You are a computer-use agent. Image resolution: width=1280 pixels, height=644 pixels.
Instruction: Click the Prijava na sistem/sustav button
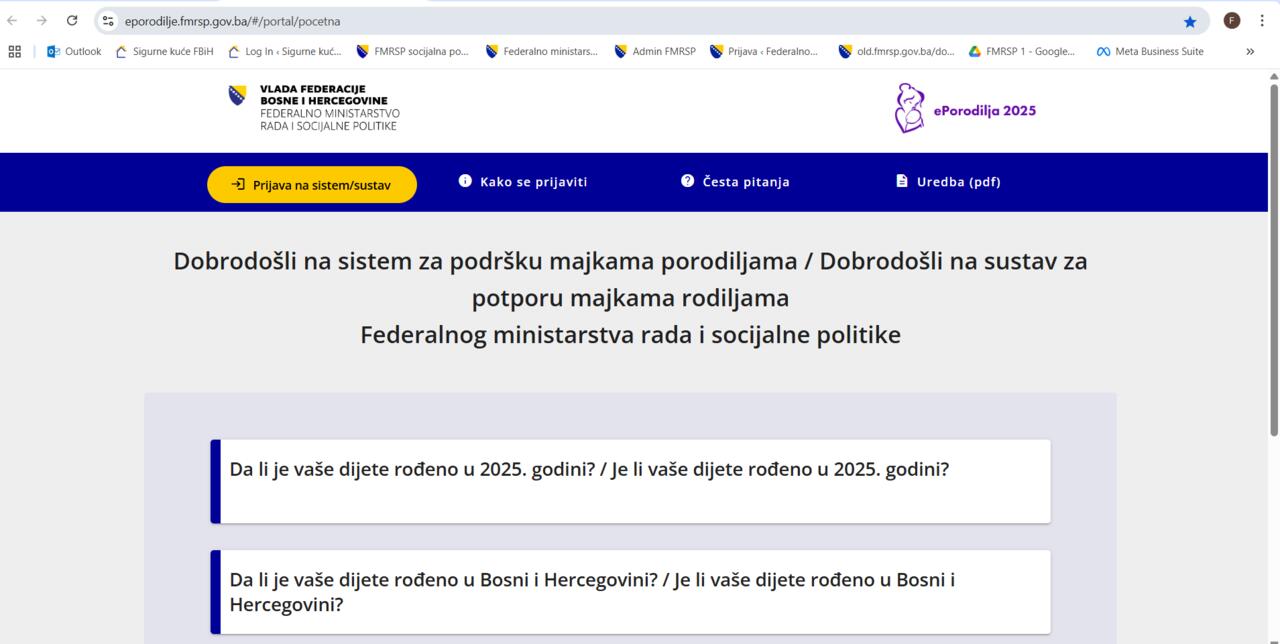312,185
